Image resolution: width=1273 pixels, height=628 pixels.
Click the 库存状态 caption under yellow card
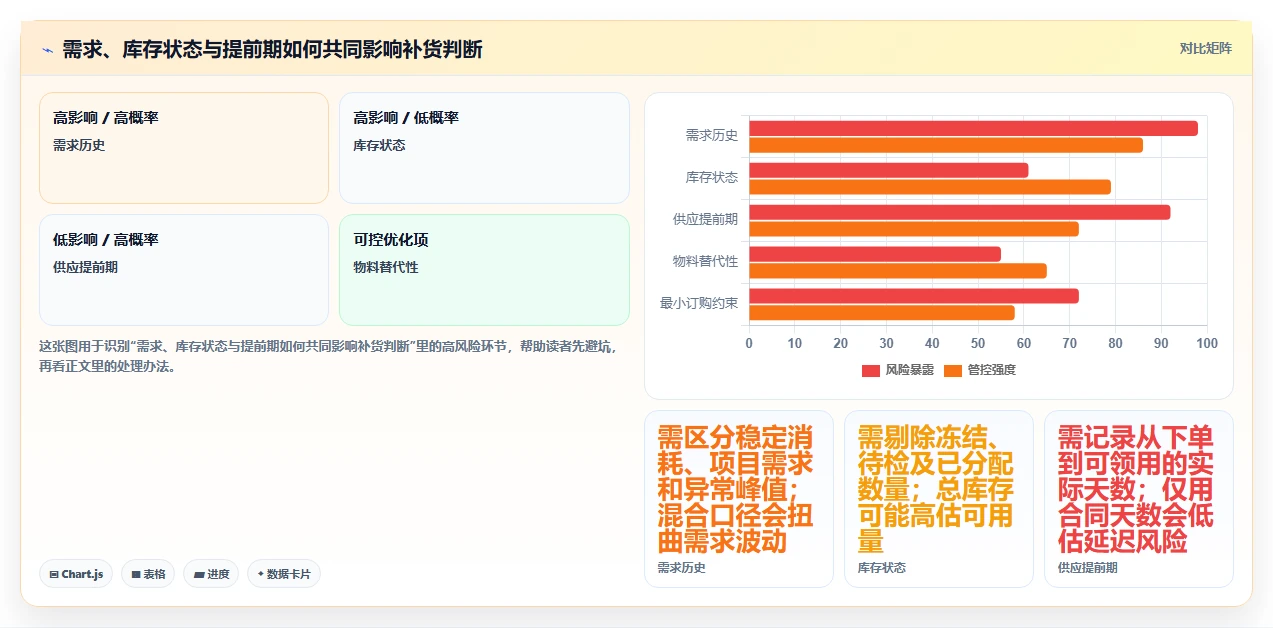click(881, 568)
